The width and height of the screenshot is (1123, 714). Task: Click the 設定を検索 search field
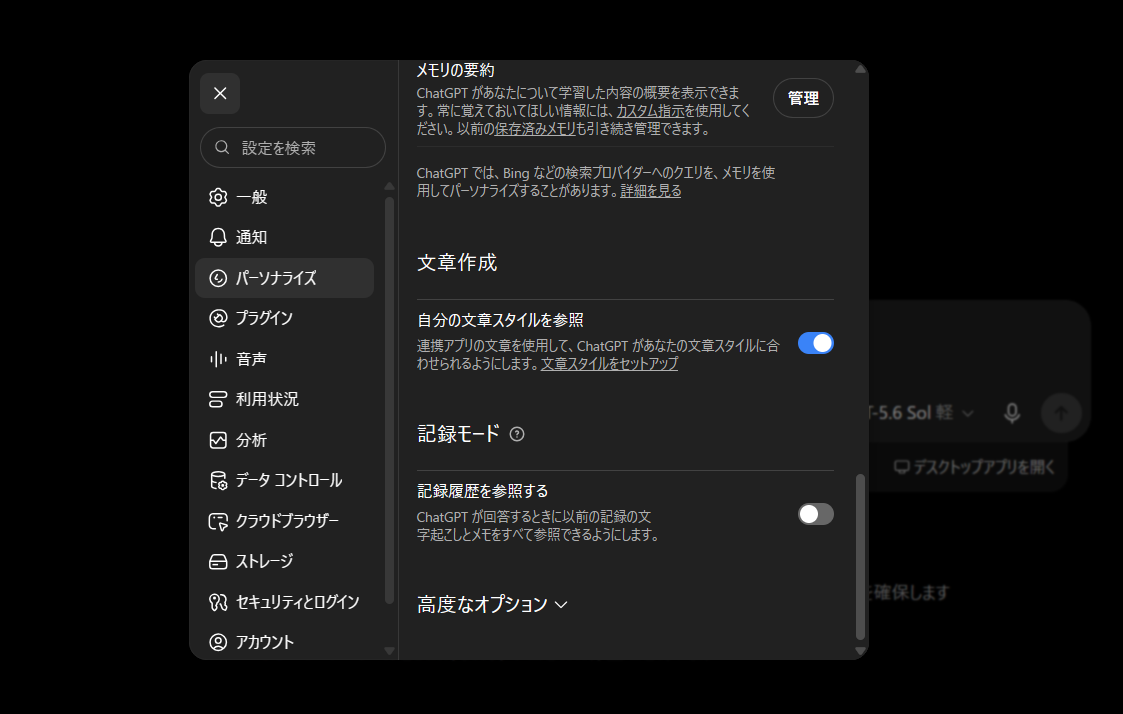pyautogui.click(x=293, y=148)
